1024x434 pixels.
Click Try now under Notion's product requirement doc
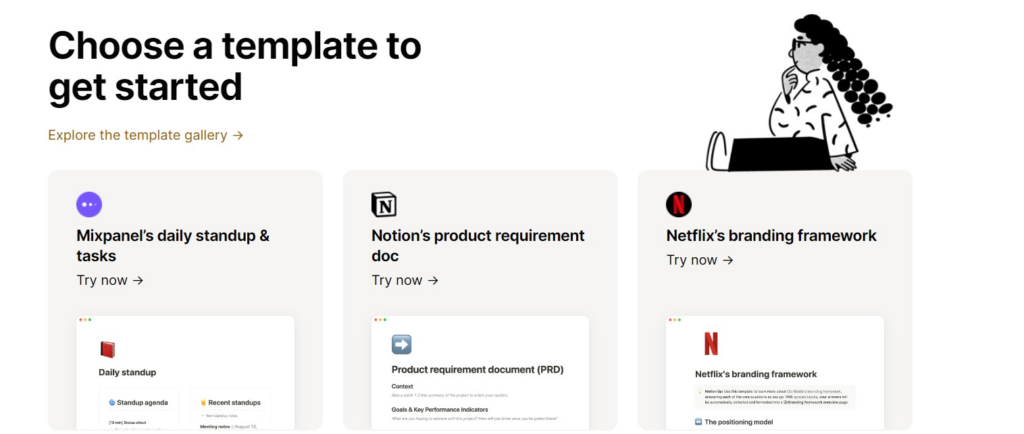click(405, 281)
